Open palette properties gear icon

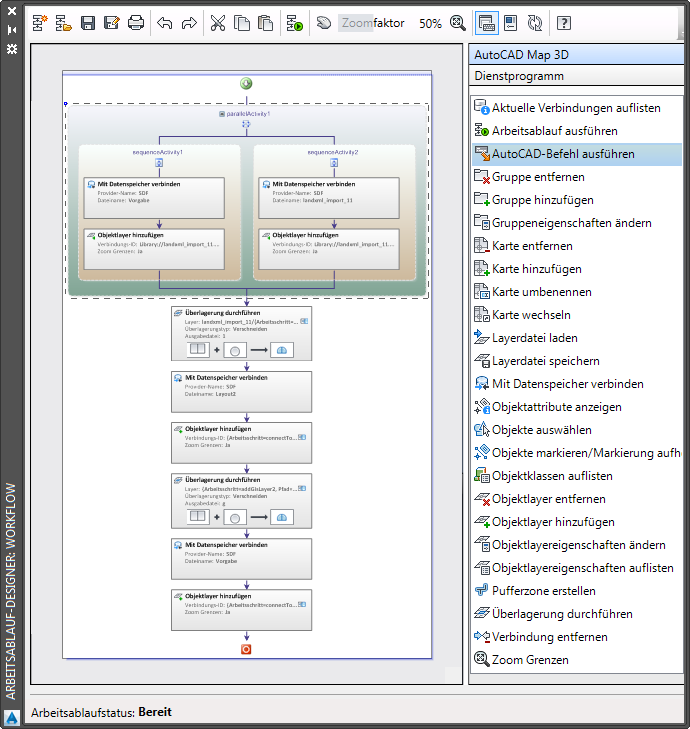(x=12, y=49)
